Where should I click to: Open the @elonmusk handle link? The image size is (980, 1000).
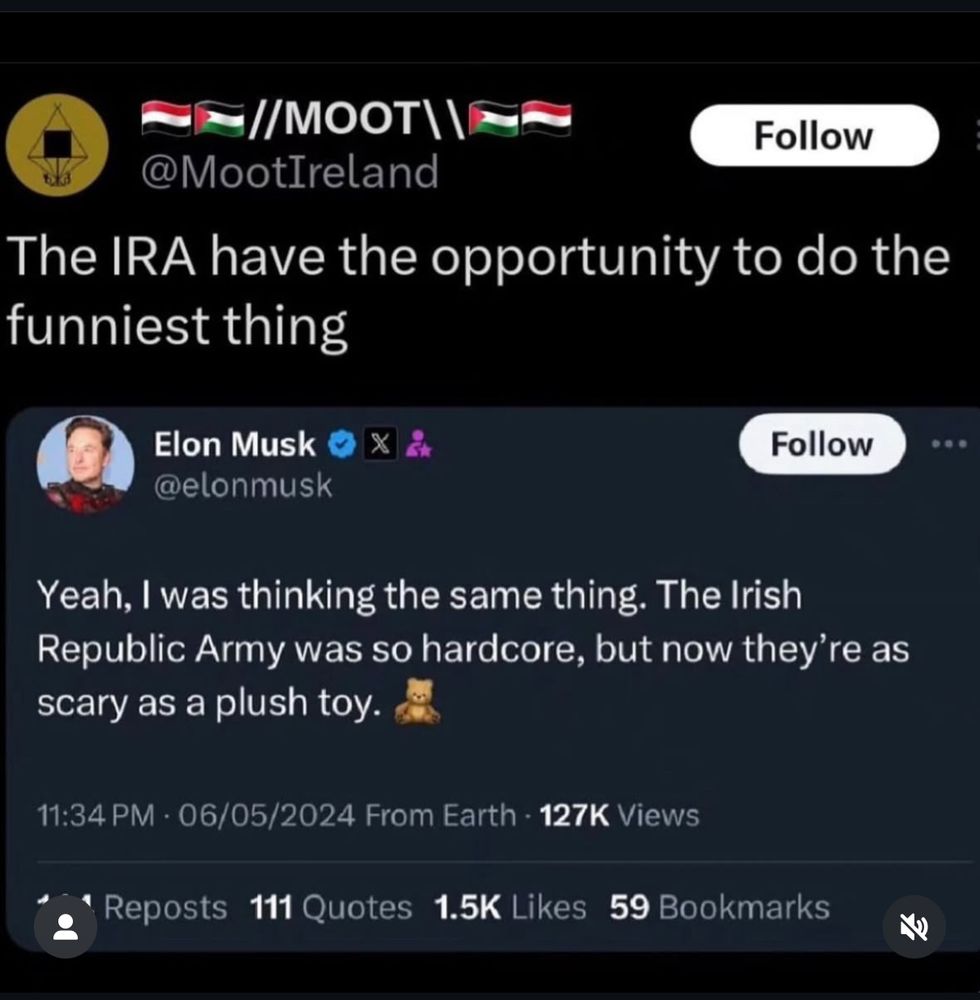(x=242, y=485)
